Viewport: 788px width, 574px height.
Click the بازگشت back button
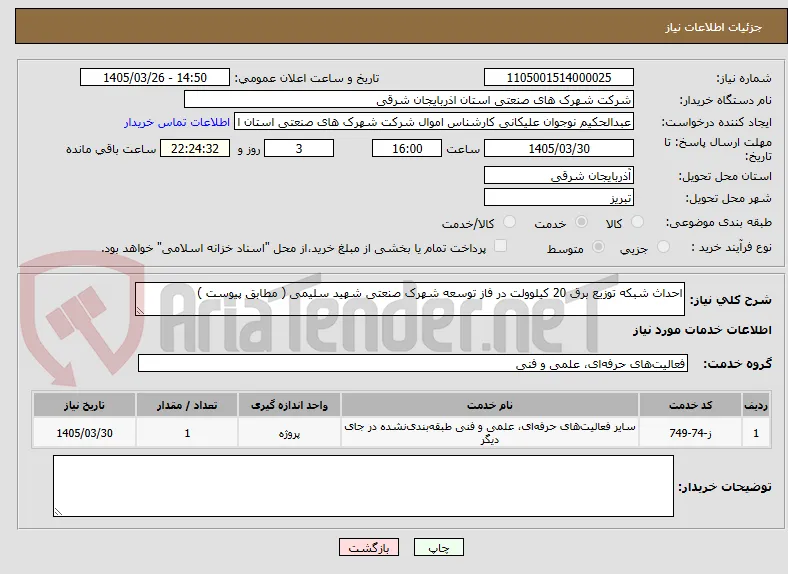pyautogui.click(x=369, y=547)
